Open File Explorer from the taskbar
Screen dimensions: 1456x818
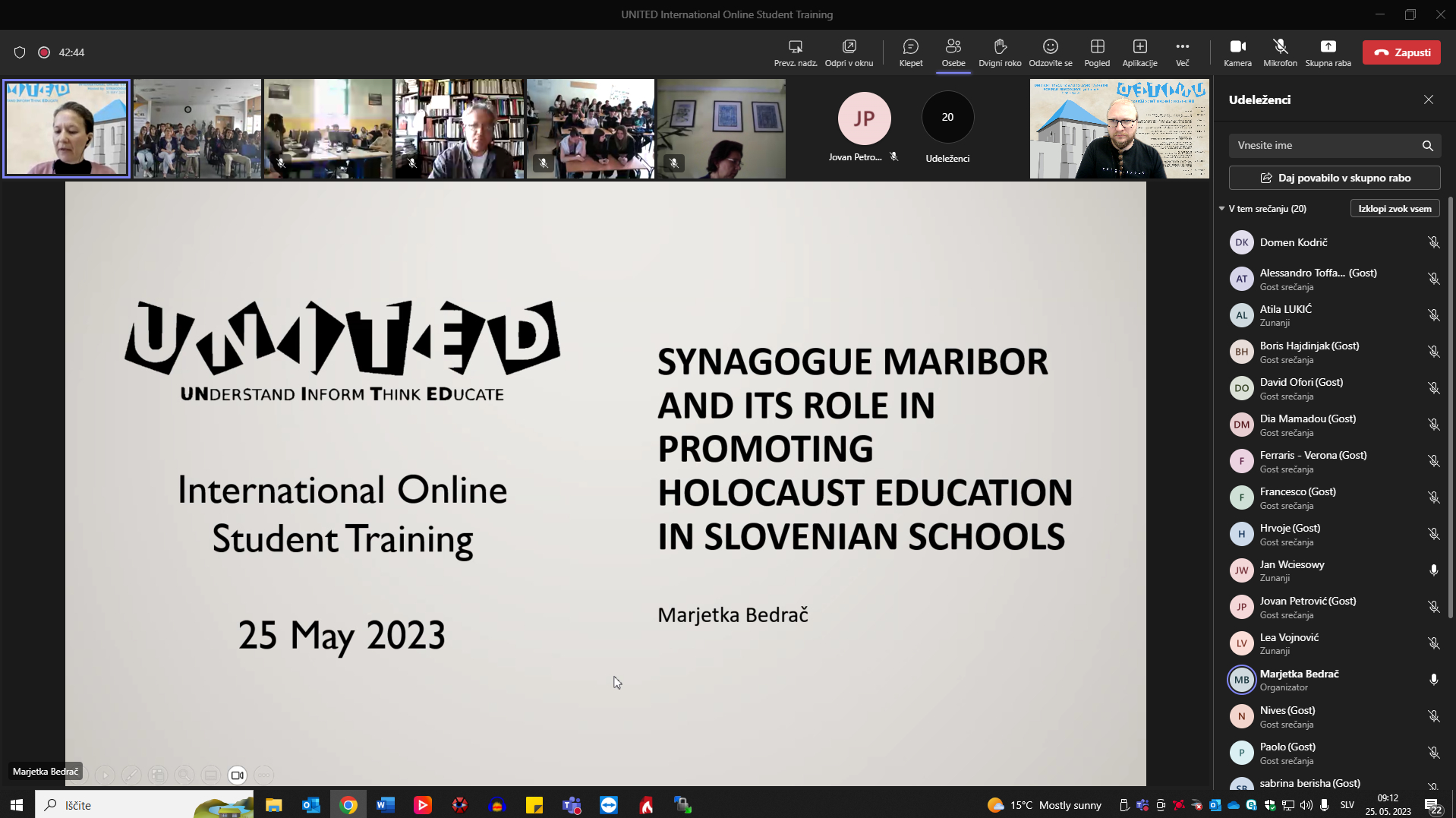point(273,804)
